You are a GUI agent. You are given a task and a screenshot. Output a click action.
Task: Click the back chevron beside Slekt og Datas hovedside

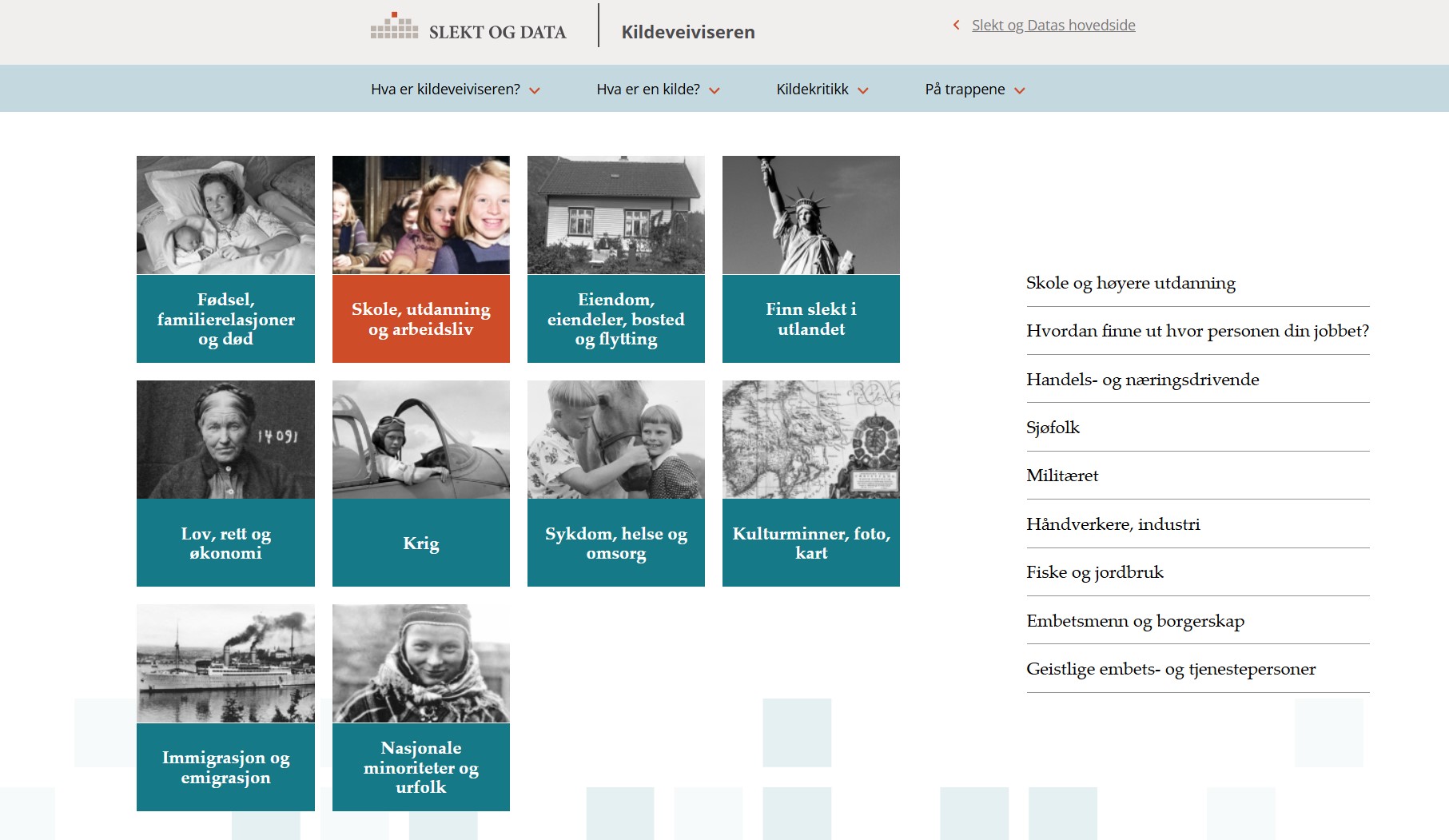click(956, 25)
